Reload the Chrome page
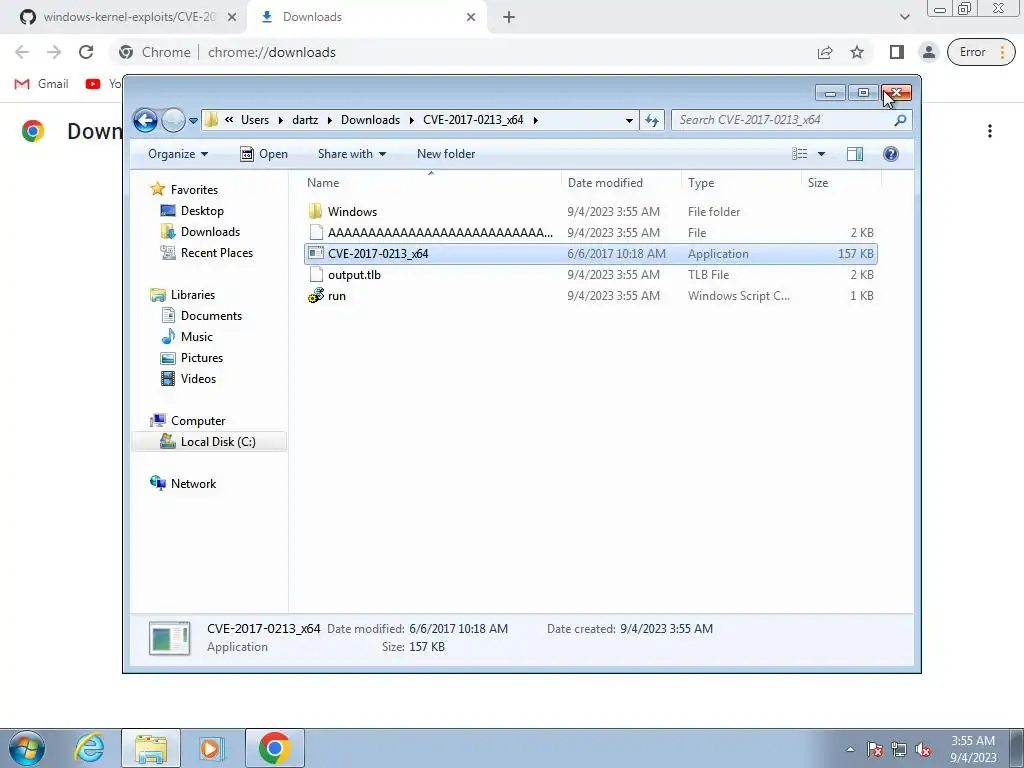Viewport: 1024px width, 768px height. 86,52
